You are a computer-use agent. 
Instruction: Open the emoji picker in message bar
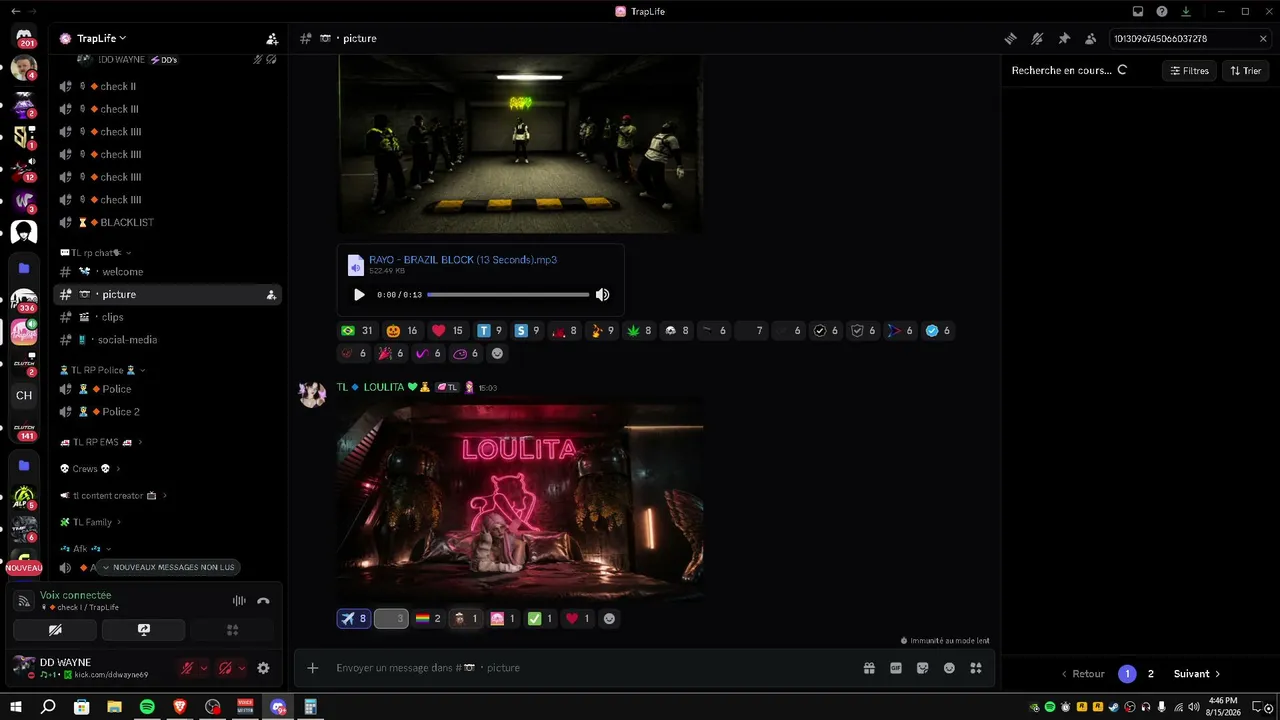click(x=949, y=668)
